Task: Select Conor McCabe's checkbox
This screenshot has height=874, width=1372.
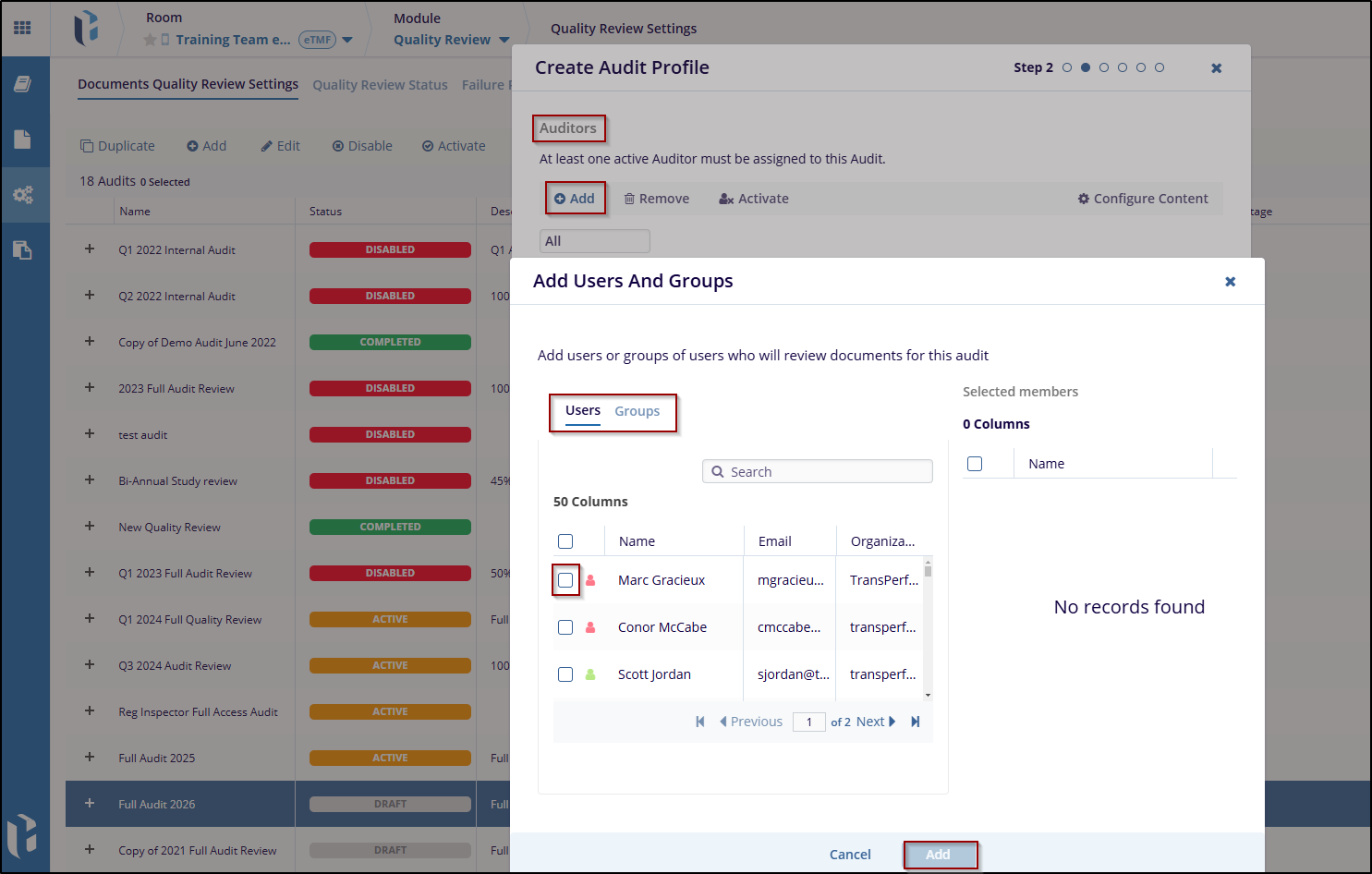Action: pyautogui.click(x=565, y=627)
